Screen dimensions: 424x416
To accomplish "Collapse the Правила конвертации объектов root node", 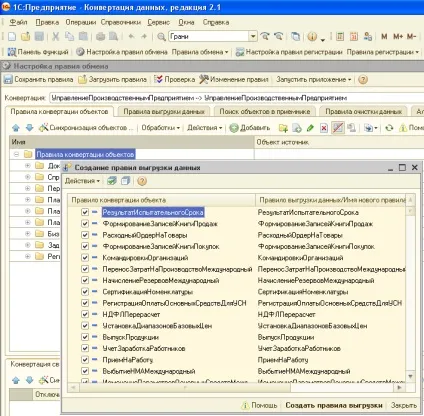I will coord(16,154).
